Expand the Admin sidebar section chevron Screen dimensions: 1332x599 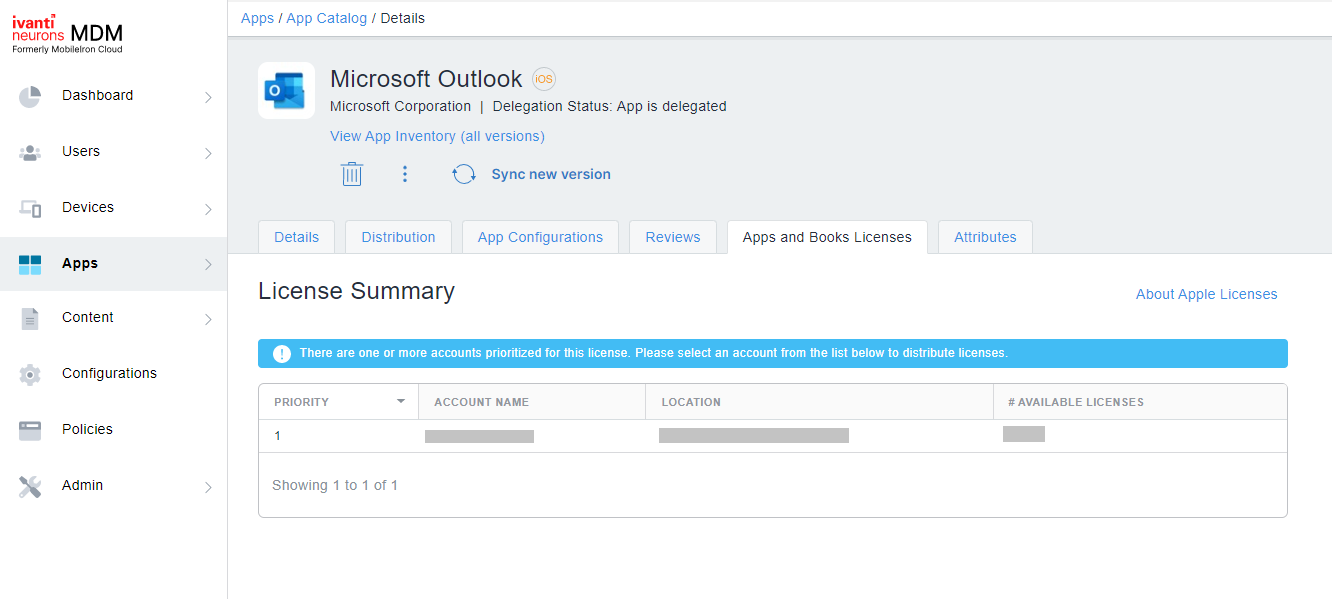tap(209, 487)
